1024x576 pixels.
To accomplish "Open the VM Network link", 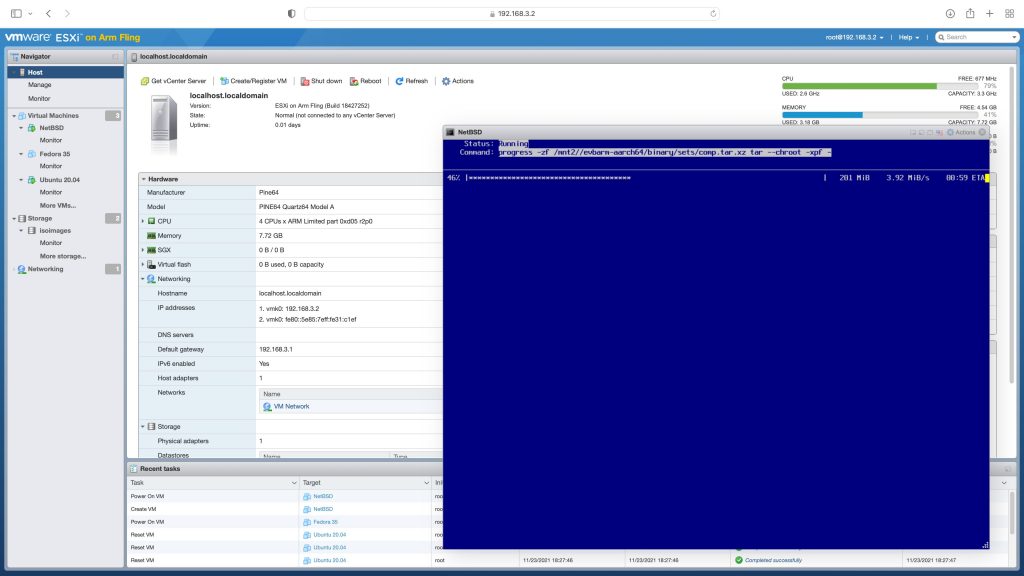I will point(291,407).
